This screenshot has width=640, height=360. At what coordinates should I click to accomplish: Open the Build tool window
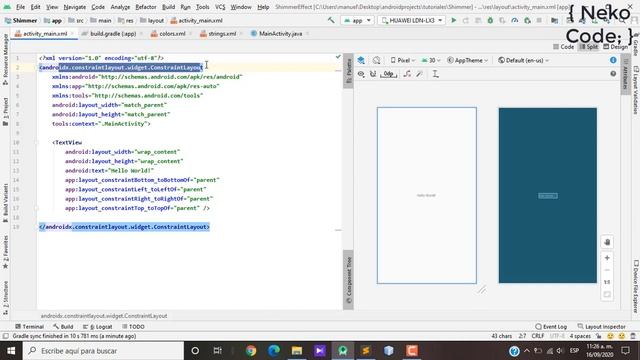pos(63,327)
